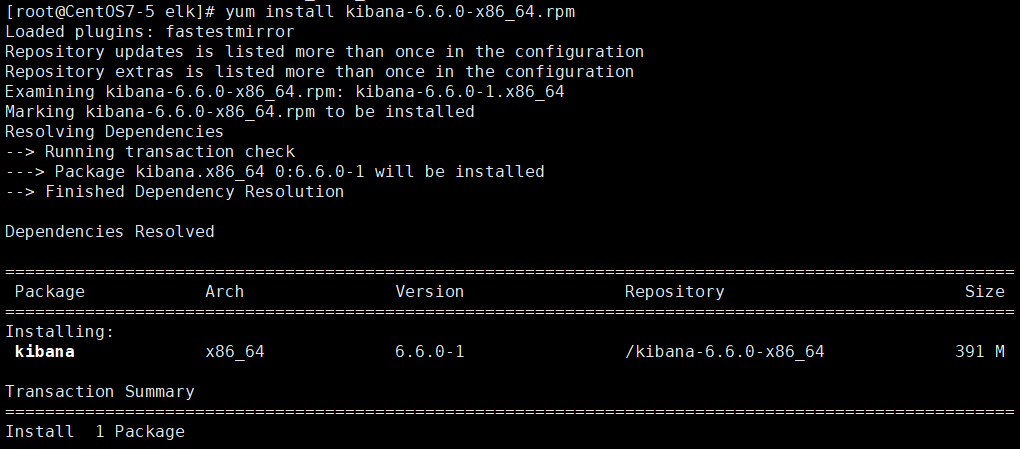Click the shell prompt [root@CentOS7-5 elk]#
The image size is (1020, 449).
point(110,12)
